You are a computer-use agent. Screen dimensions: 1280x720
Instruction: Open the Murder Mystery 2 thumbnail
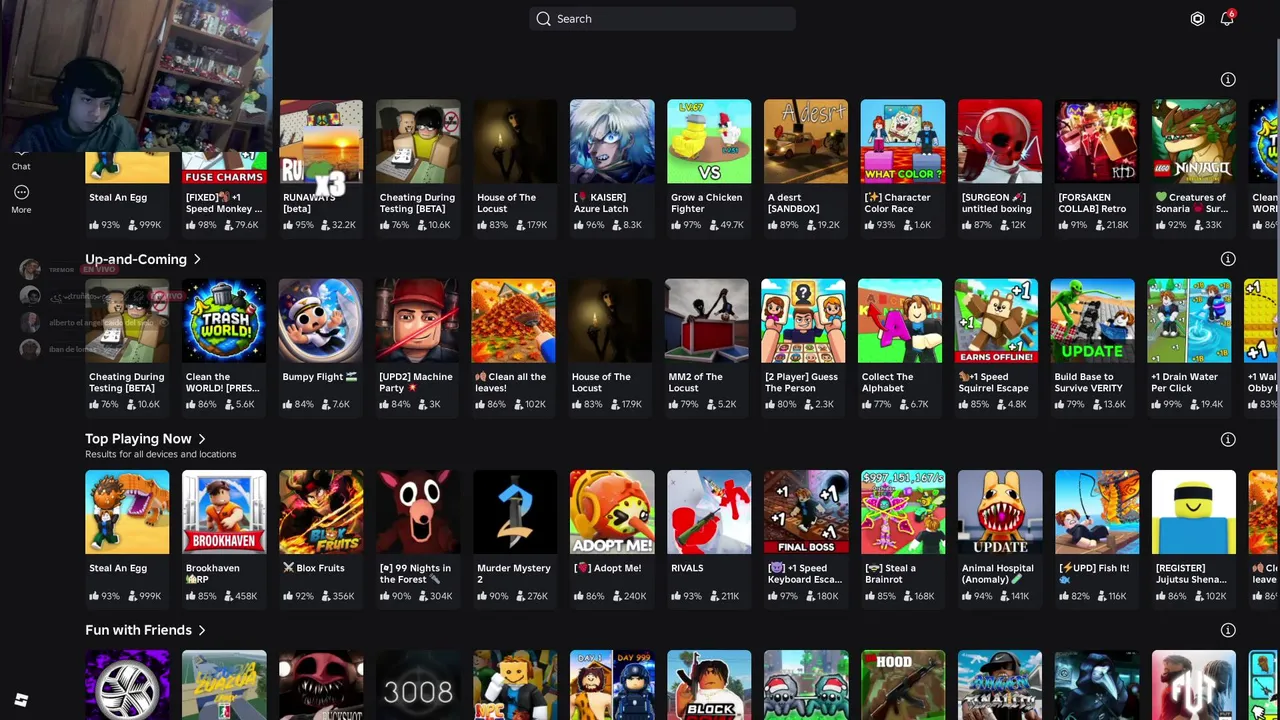[515, 512]
